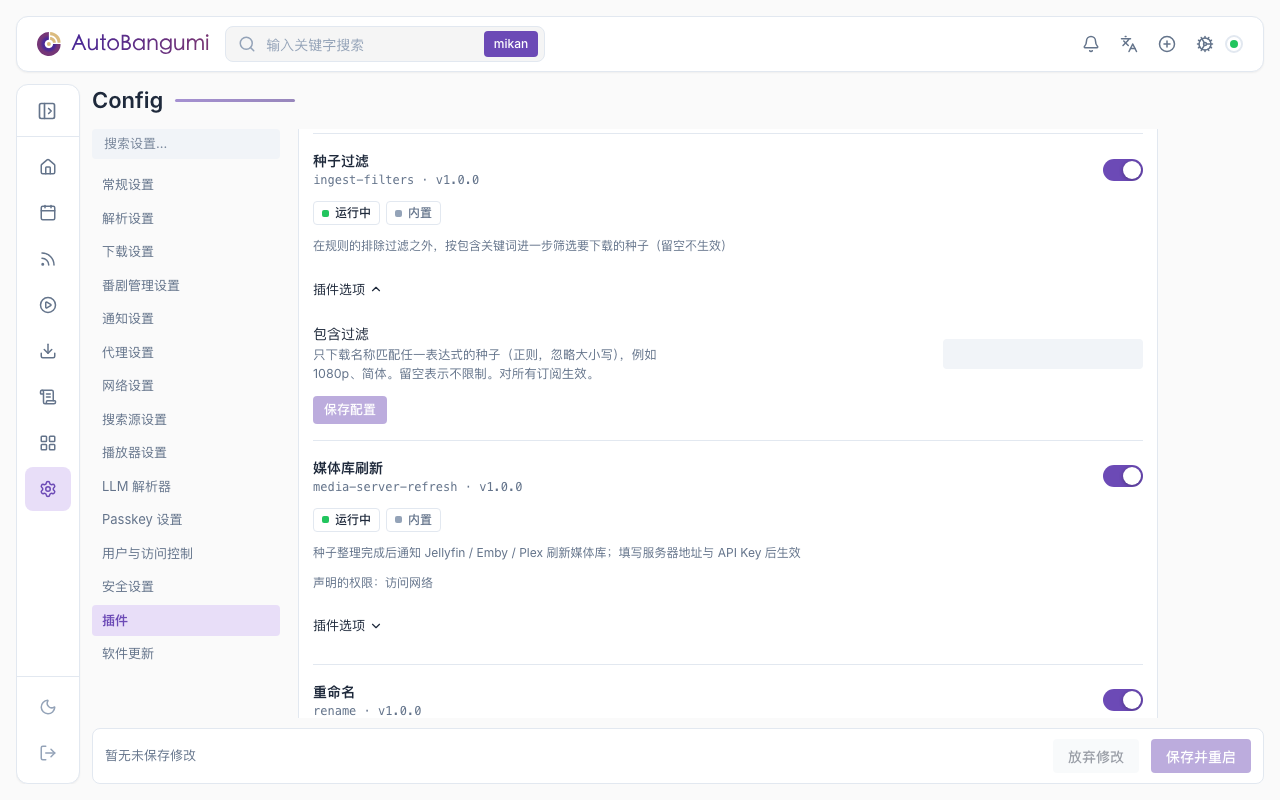Open the RSS feeds icon
Image resolution: width=1280 pixels, height=800 pixels.
(x=48, y=259)
